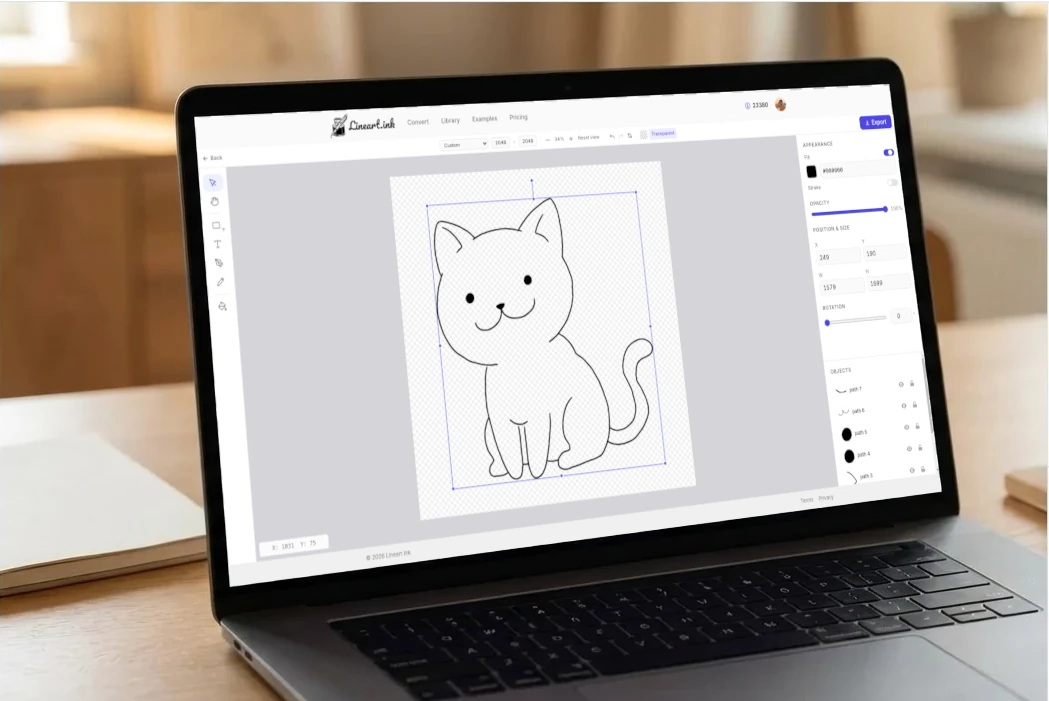Click the black fill color swatch

tap(812, 172)
